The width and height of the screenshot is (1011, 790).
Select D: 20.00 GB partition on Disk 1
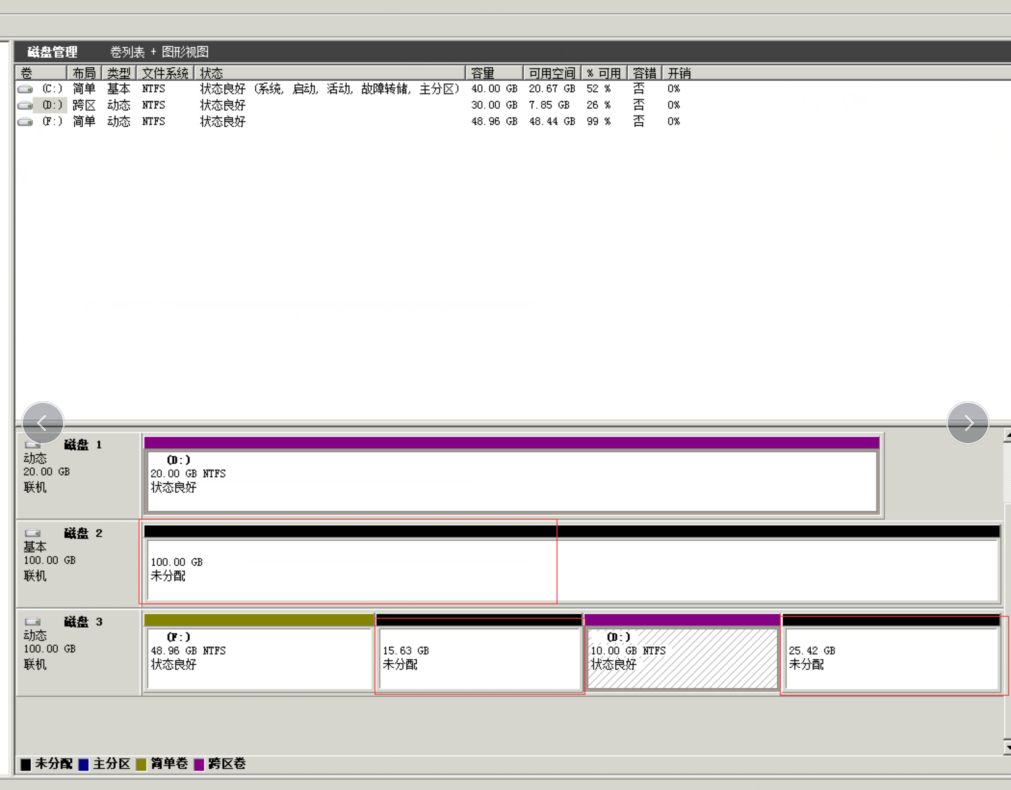pyautogui.click(x=512, y=475)
